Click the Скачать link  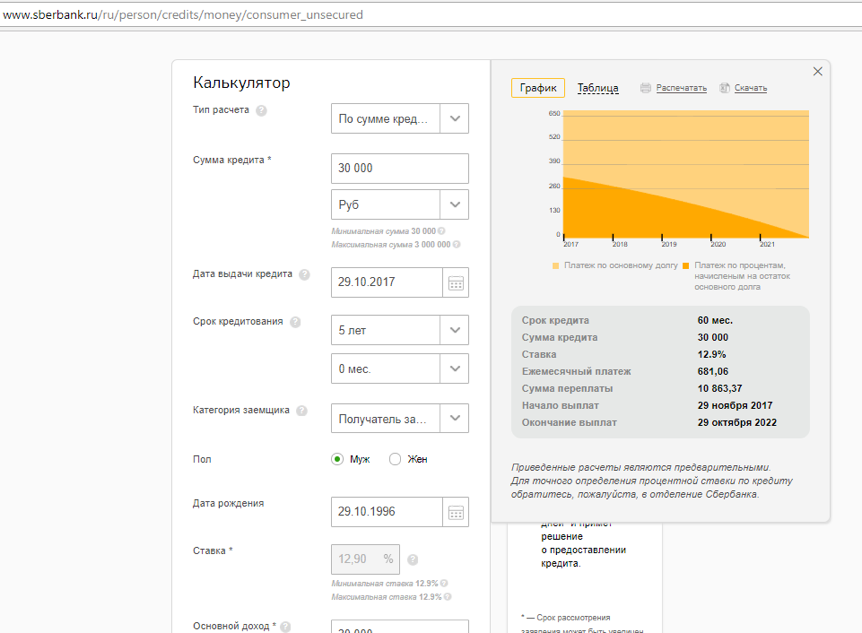coord(750,88)
